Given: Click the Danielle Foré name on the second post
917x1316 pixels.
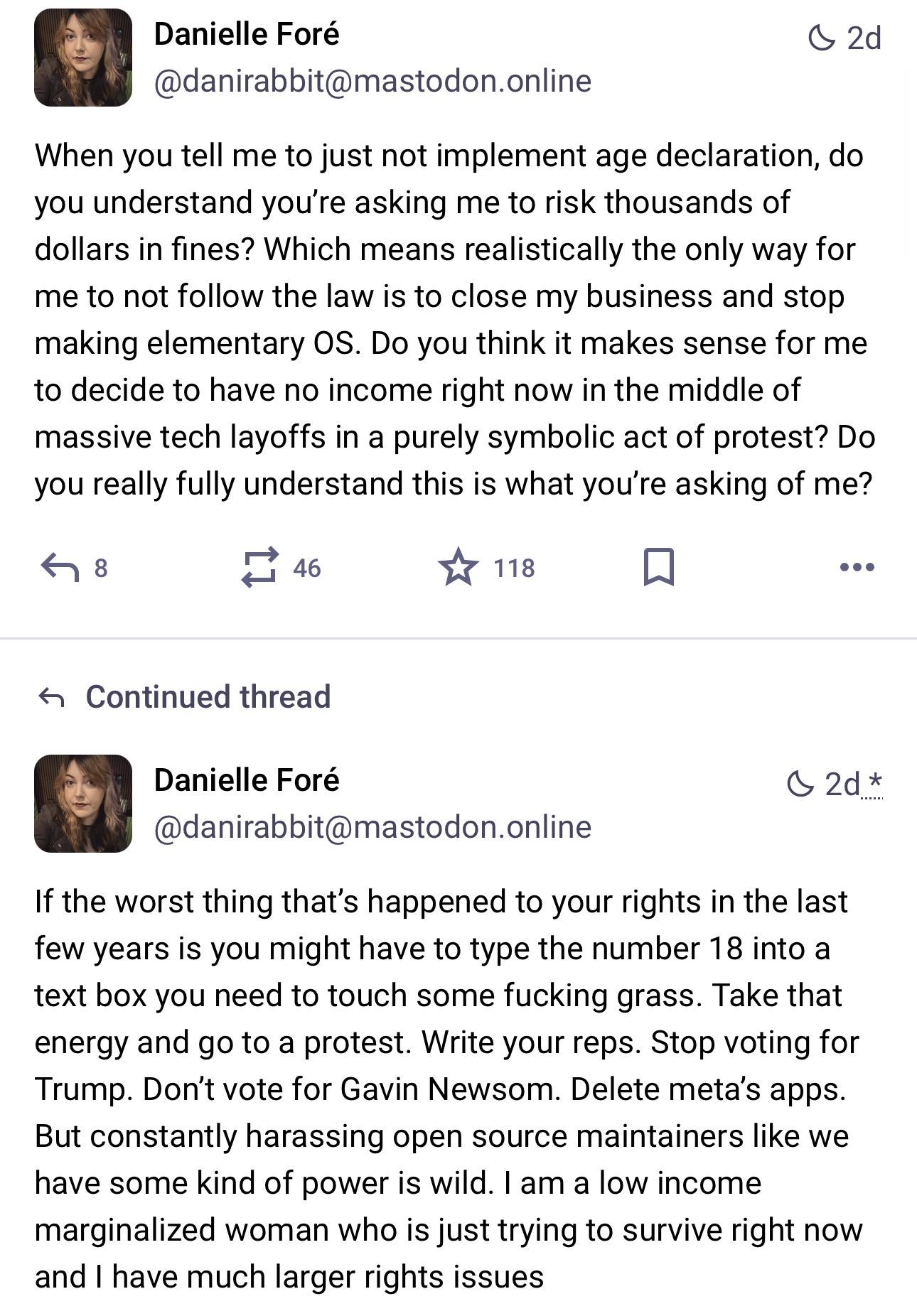Looking at the screenshot, I should pos(247,780).
